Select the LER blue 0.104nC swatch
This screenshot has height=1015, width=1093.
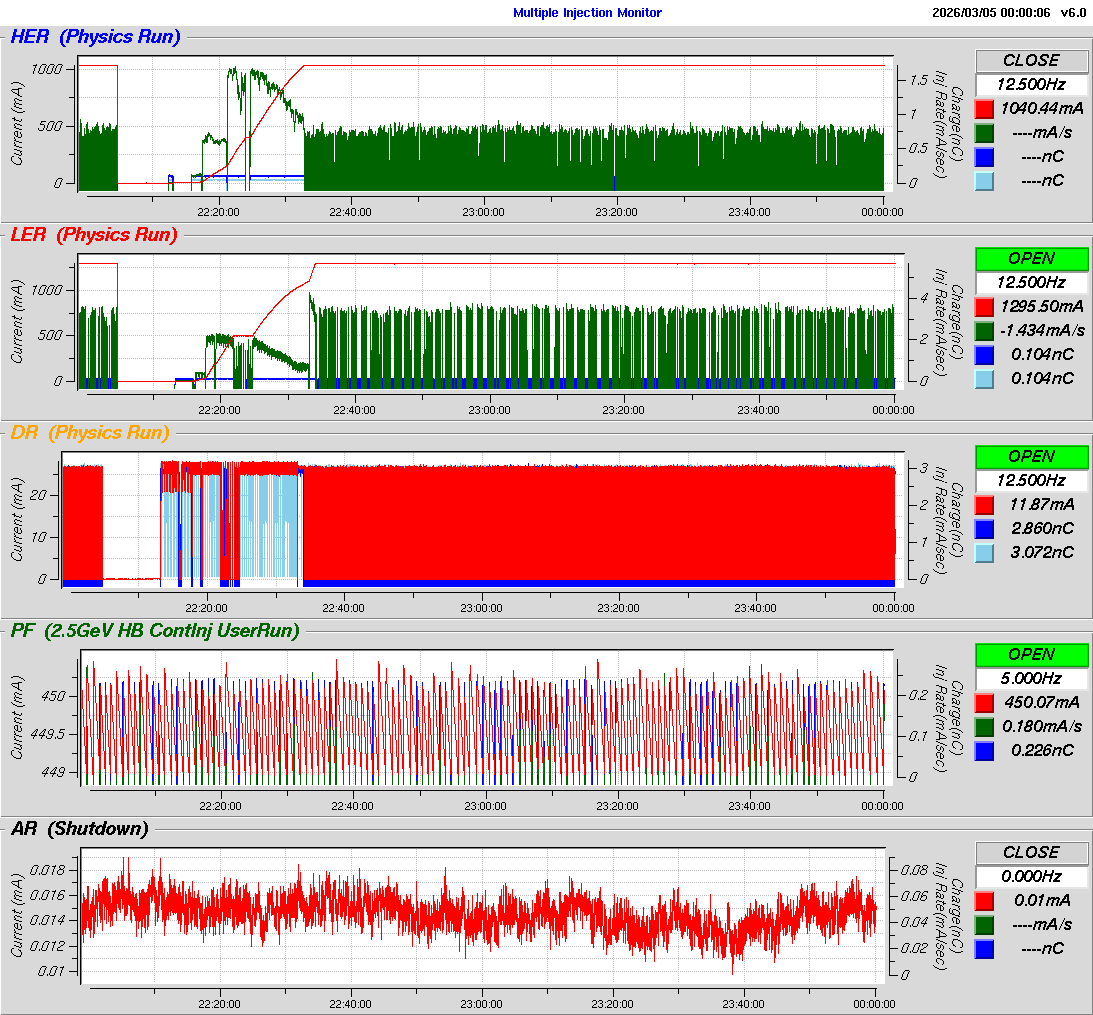click(x=984, y=354)
